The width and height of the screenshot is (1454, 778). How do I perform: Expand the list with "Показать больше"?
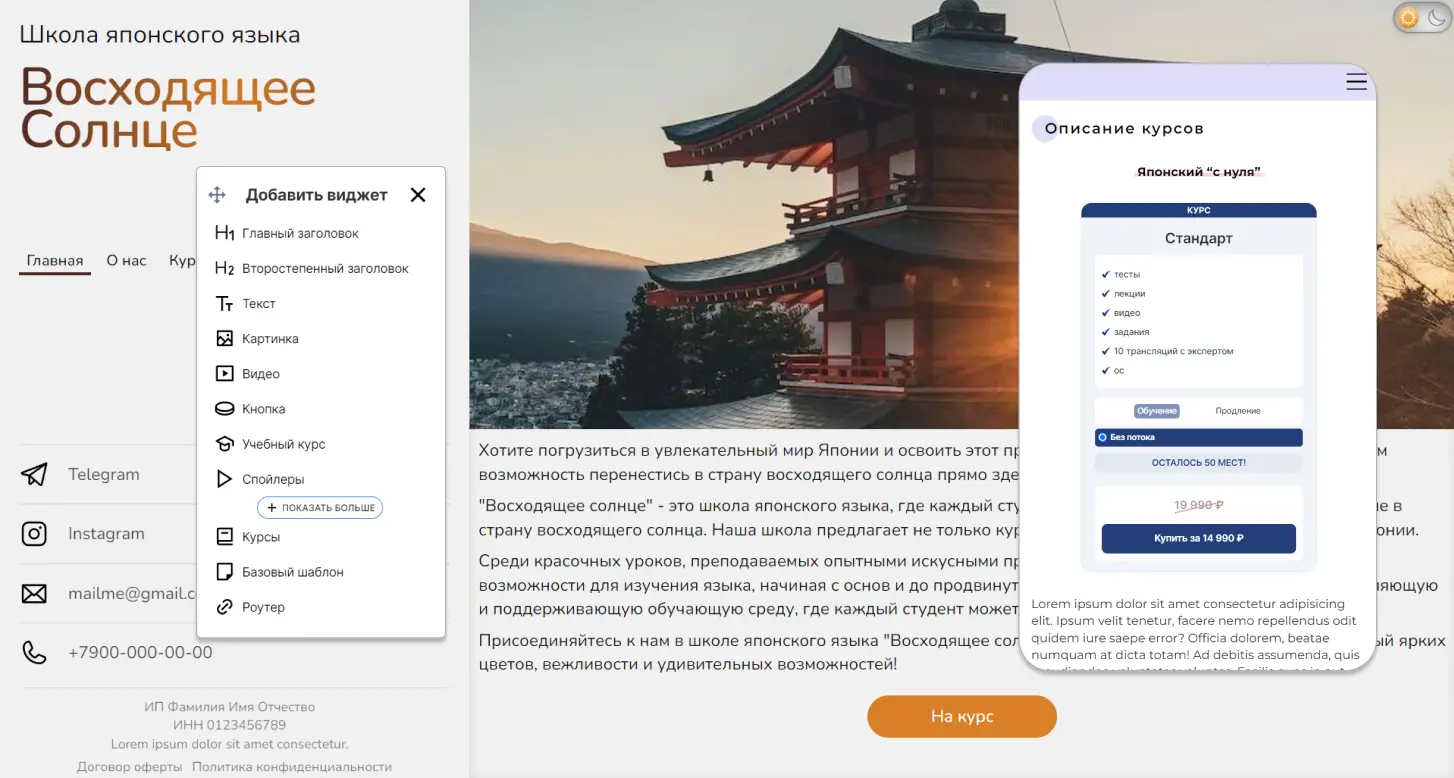pos(320,508)
